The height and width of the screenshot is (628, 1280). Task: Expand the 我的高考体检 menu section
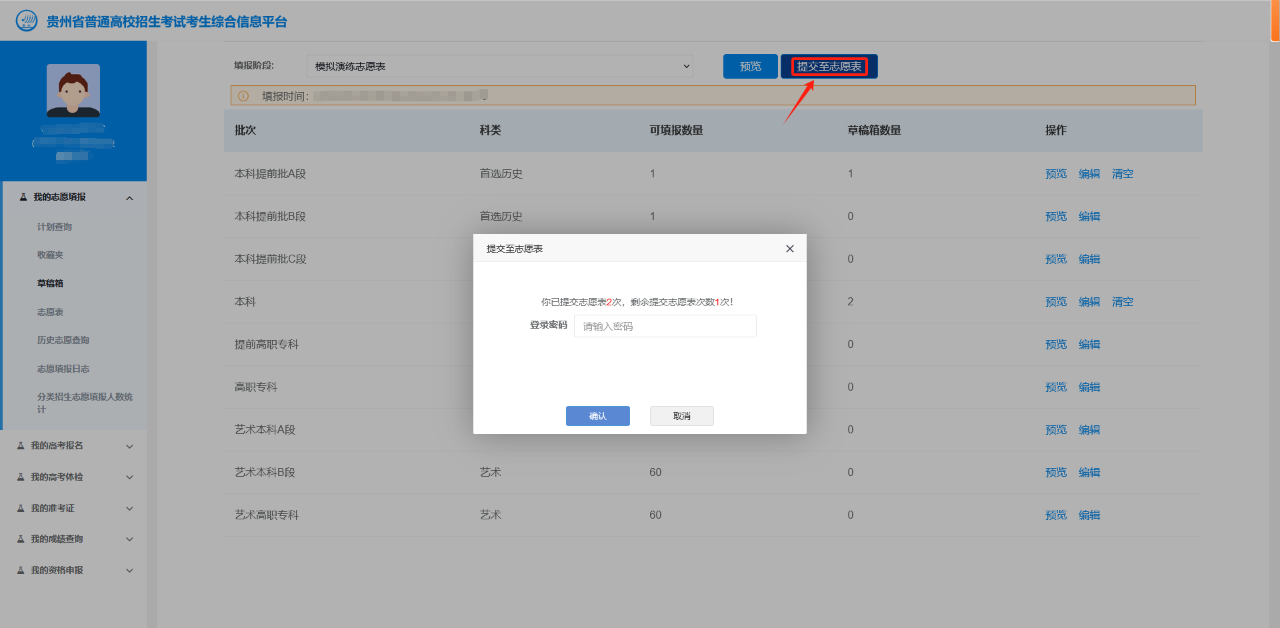click(129, 477)
